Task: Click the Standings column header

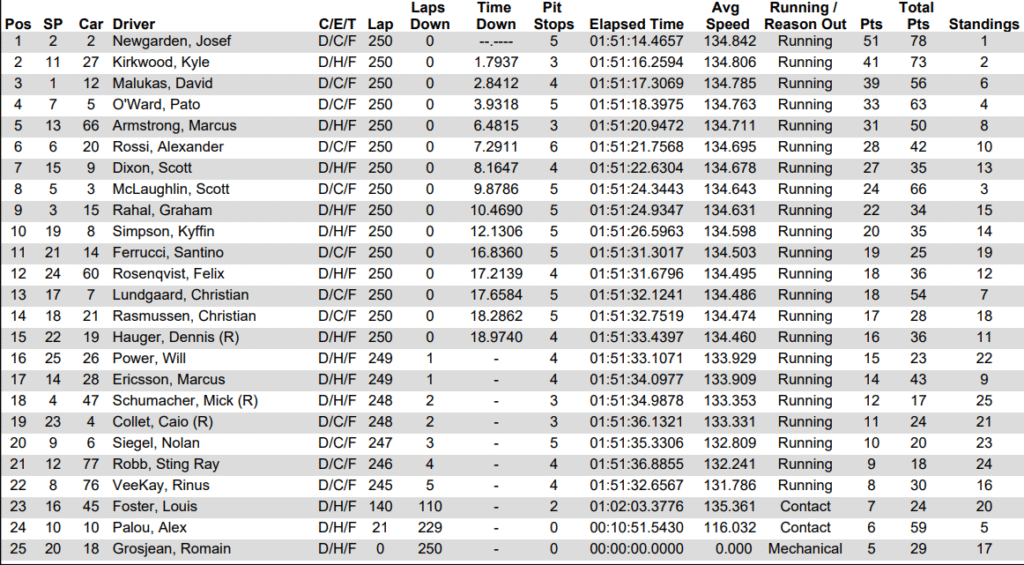Action: click(983, 24)
